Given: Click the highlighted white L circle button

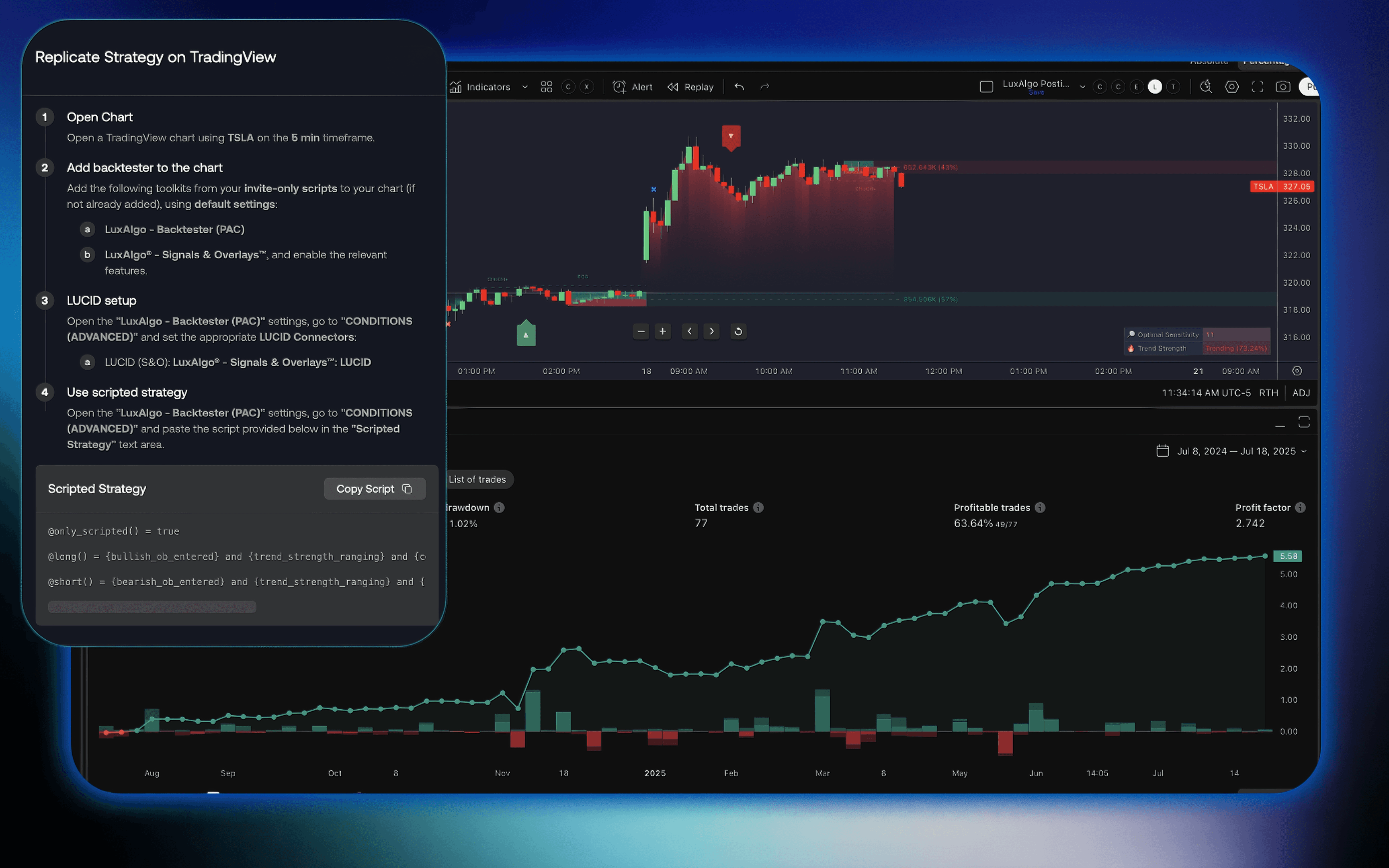Looking at the screenshot, I should 1155,87.
